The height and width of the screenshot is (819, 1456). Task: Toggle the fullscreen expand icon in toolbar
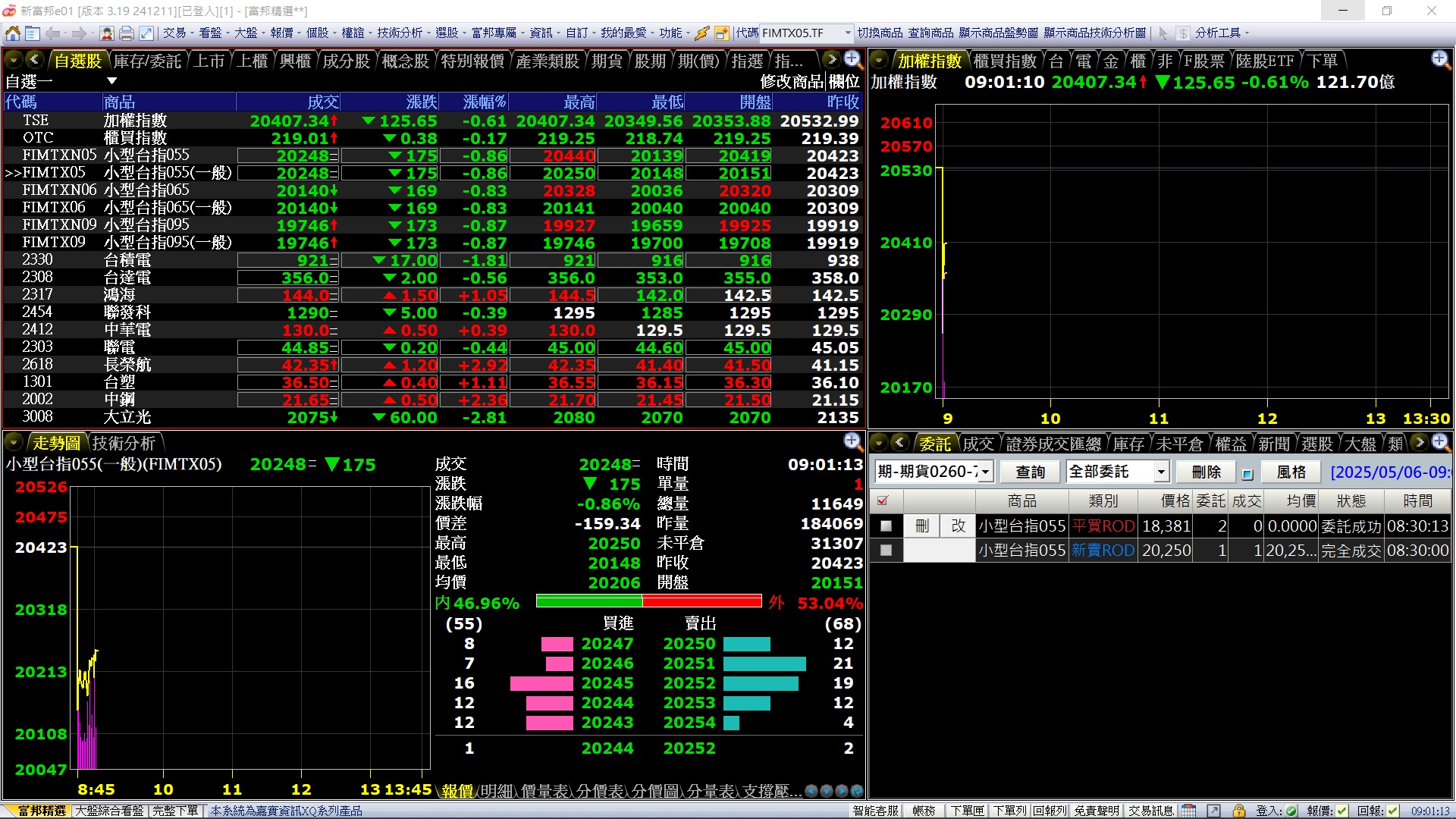(x=146, y=33)
